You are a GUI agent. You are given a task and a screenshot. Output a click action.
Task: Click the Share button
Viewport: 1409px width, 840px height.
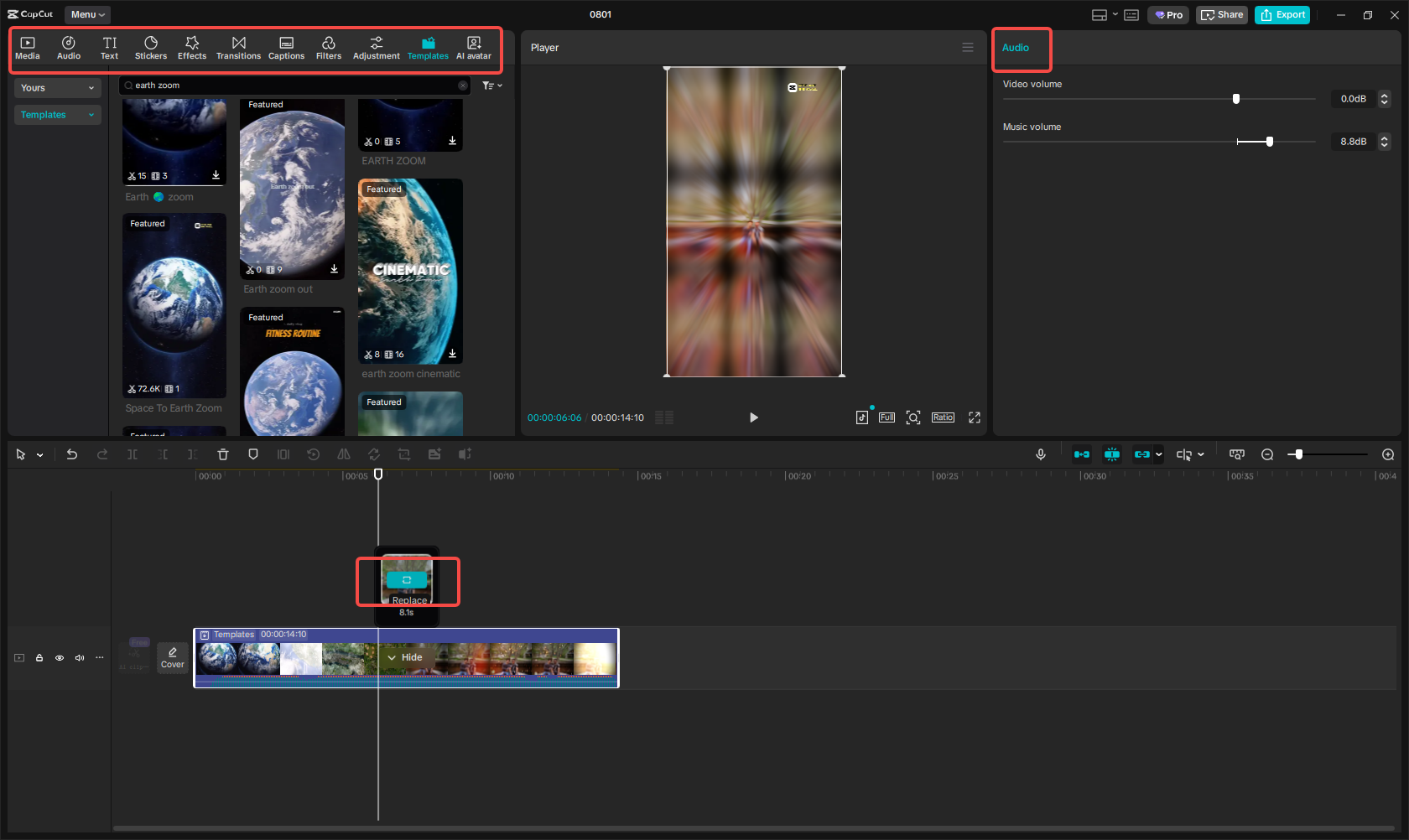(x=1221, y=14)
